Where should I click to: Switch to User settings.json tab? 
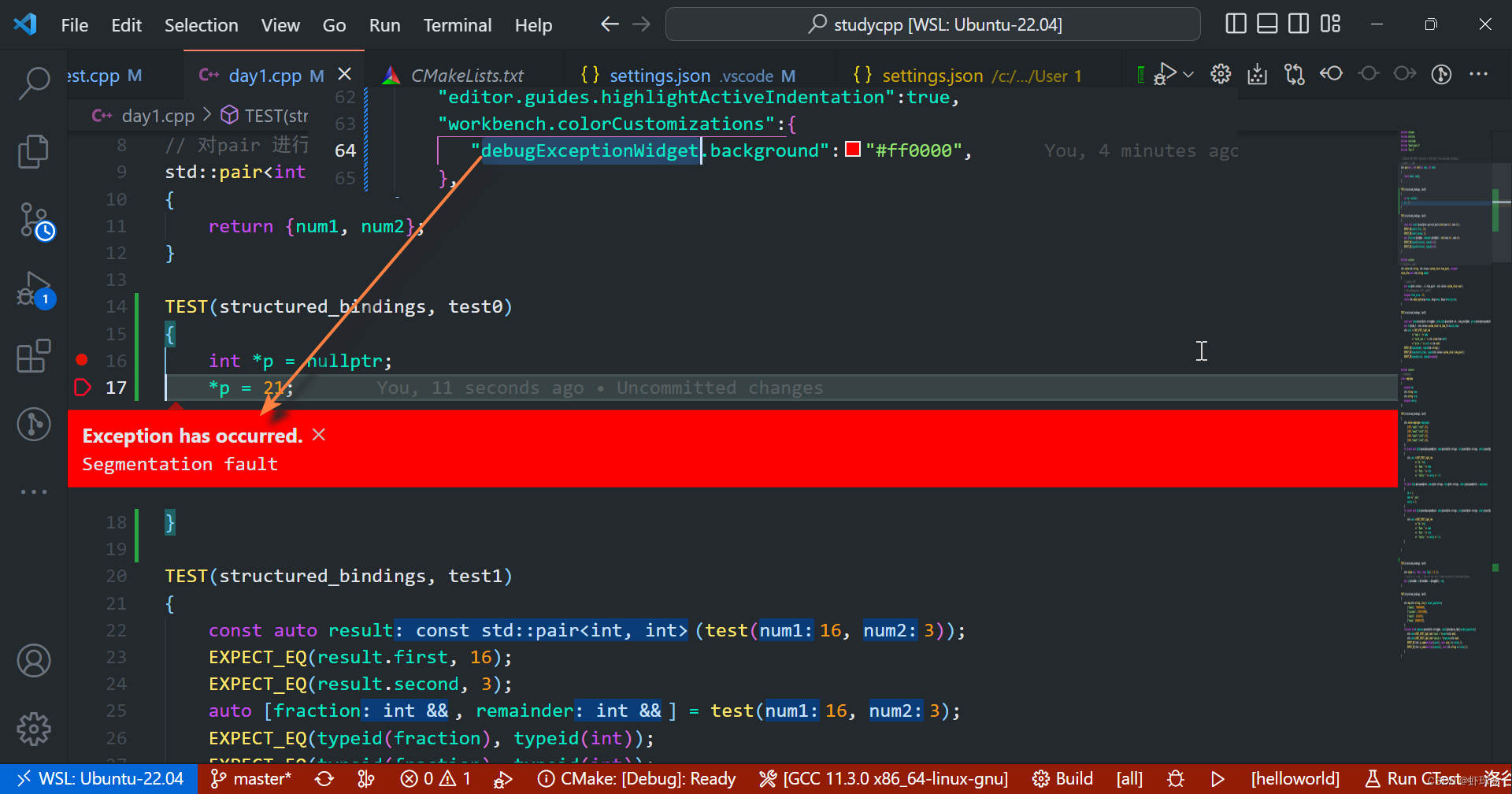(x=969, y=76)
